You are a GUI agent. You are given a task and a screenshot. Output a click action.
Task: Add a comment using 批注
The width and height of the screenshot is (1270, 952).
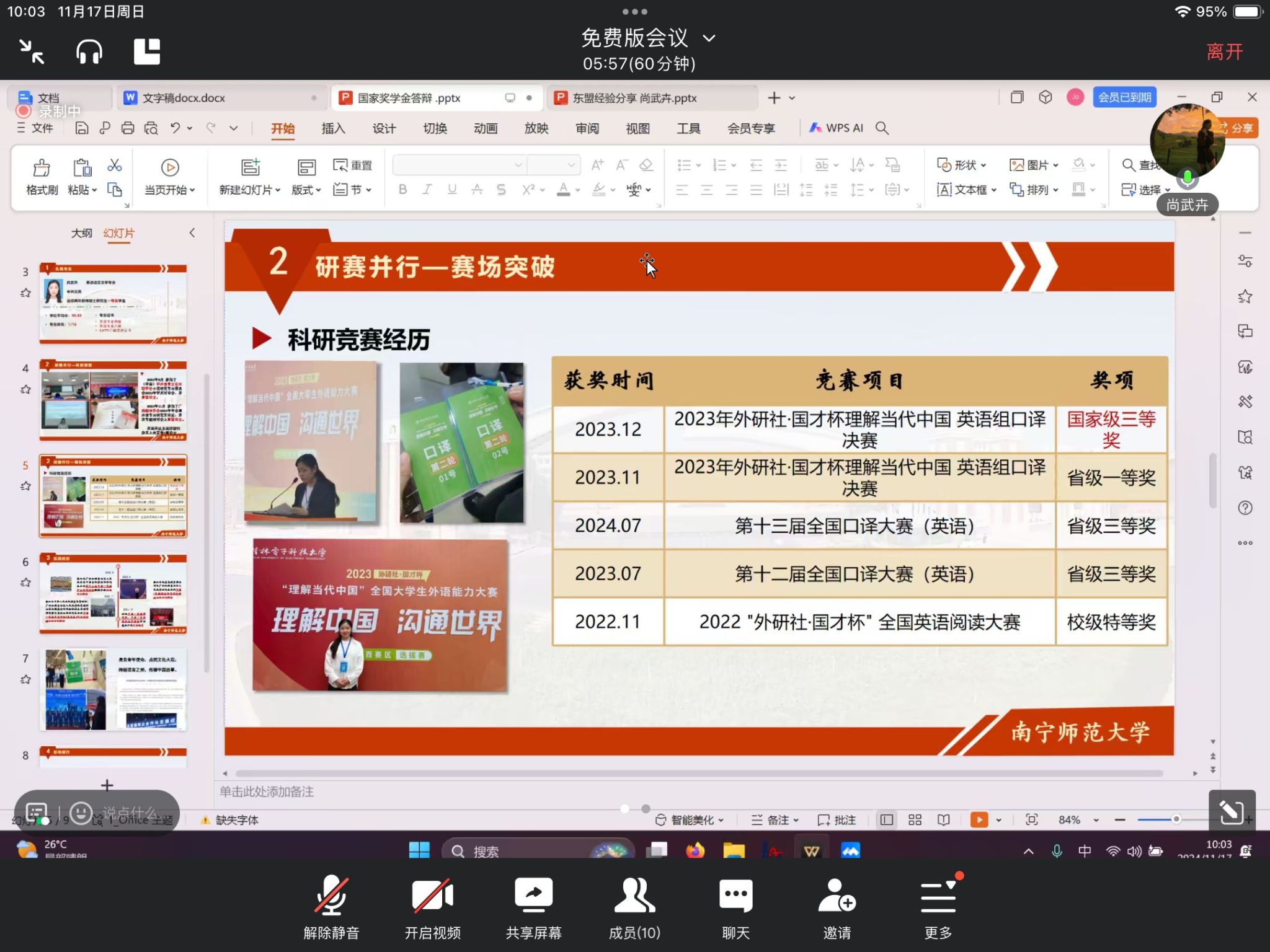(x=838, y=819)
